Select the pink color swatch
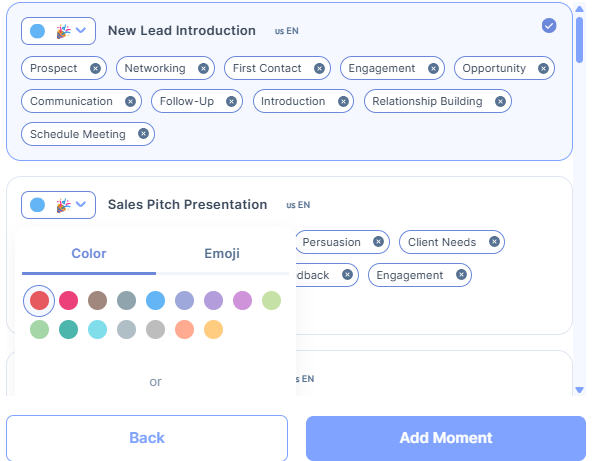Screen dimensions: 593x461 point(68,301)
